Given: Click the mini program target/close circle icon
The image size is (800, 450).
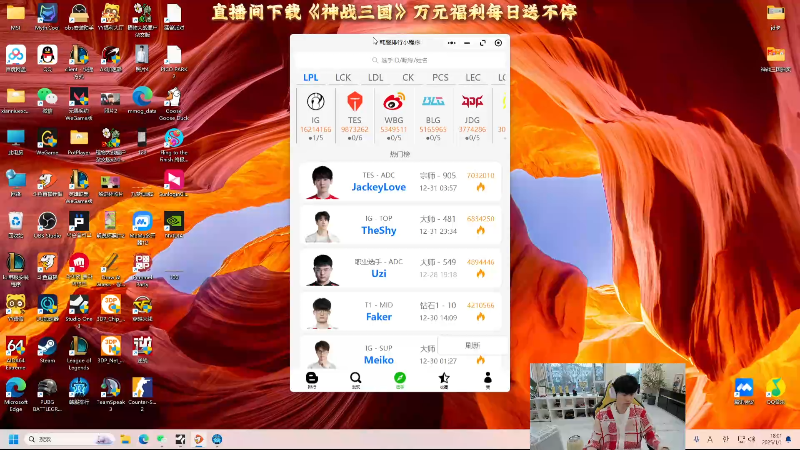Looking at the screenshot, I should [498, 43].
